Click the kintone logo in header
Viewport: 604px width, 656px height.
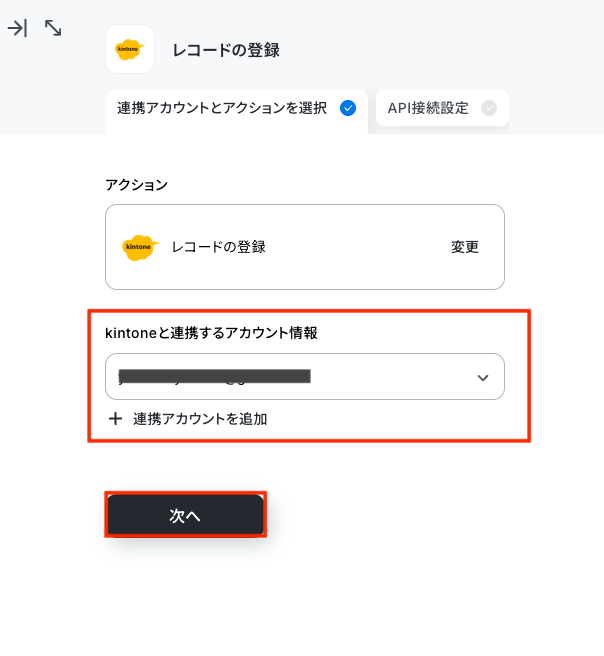pos(130,49)
